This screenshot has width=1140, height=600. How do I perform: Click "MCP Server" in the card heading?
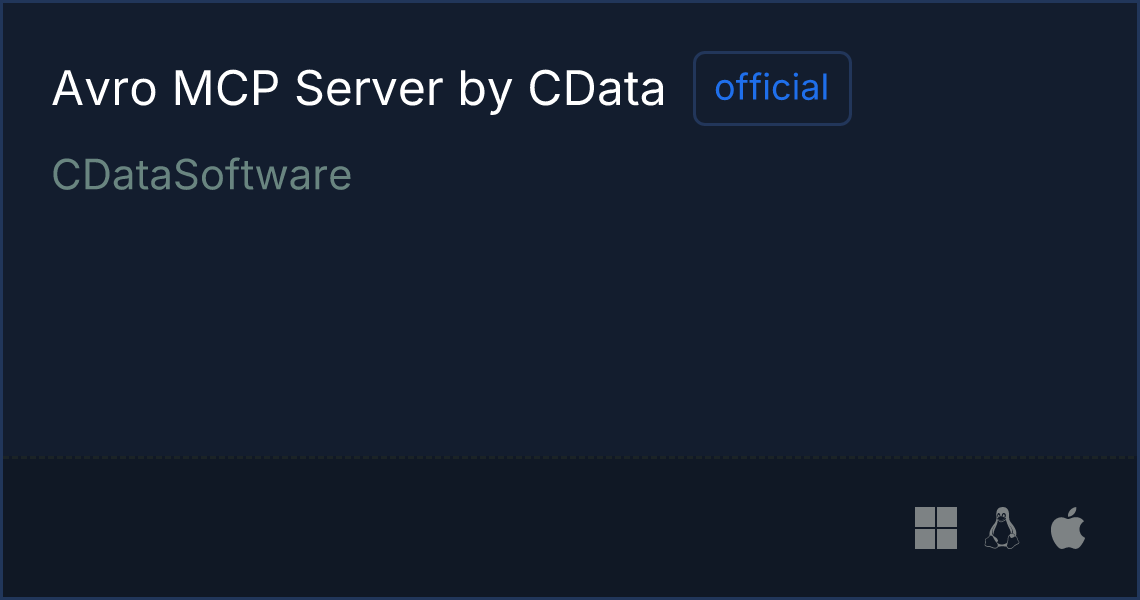(308, 89)
